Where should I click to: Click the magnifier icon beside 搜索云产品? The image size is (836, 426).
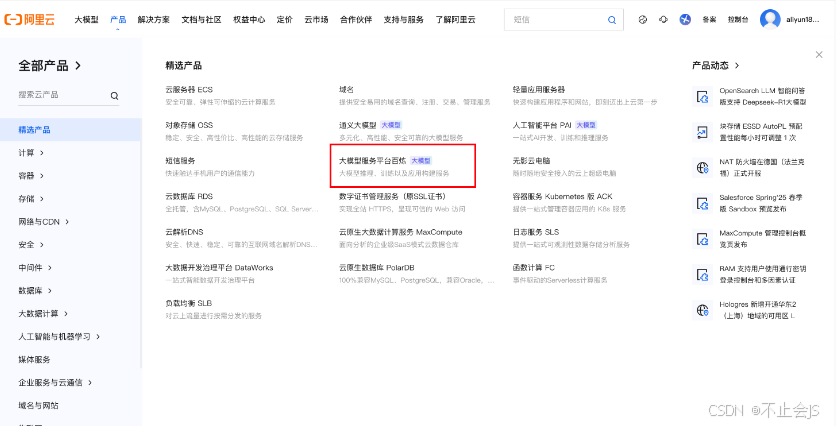114,96
